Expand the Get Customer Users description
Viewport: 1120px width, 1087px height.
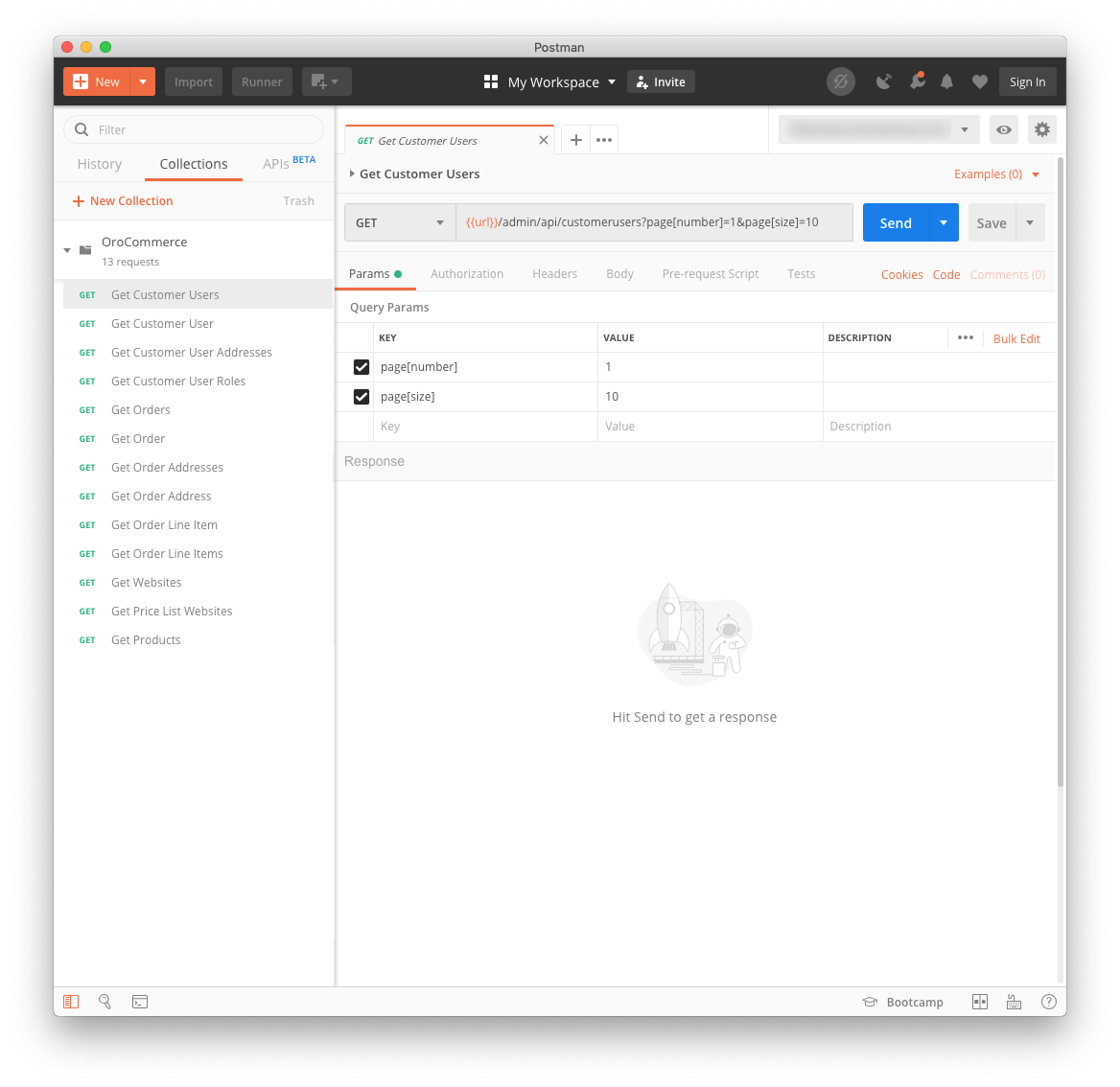coord(352,173)
